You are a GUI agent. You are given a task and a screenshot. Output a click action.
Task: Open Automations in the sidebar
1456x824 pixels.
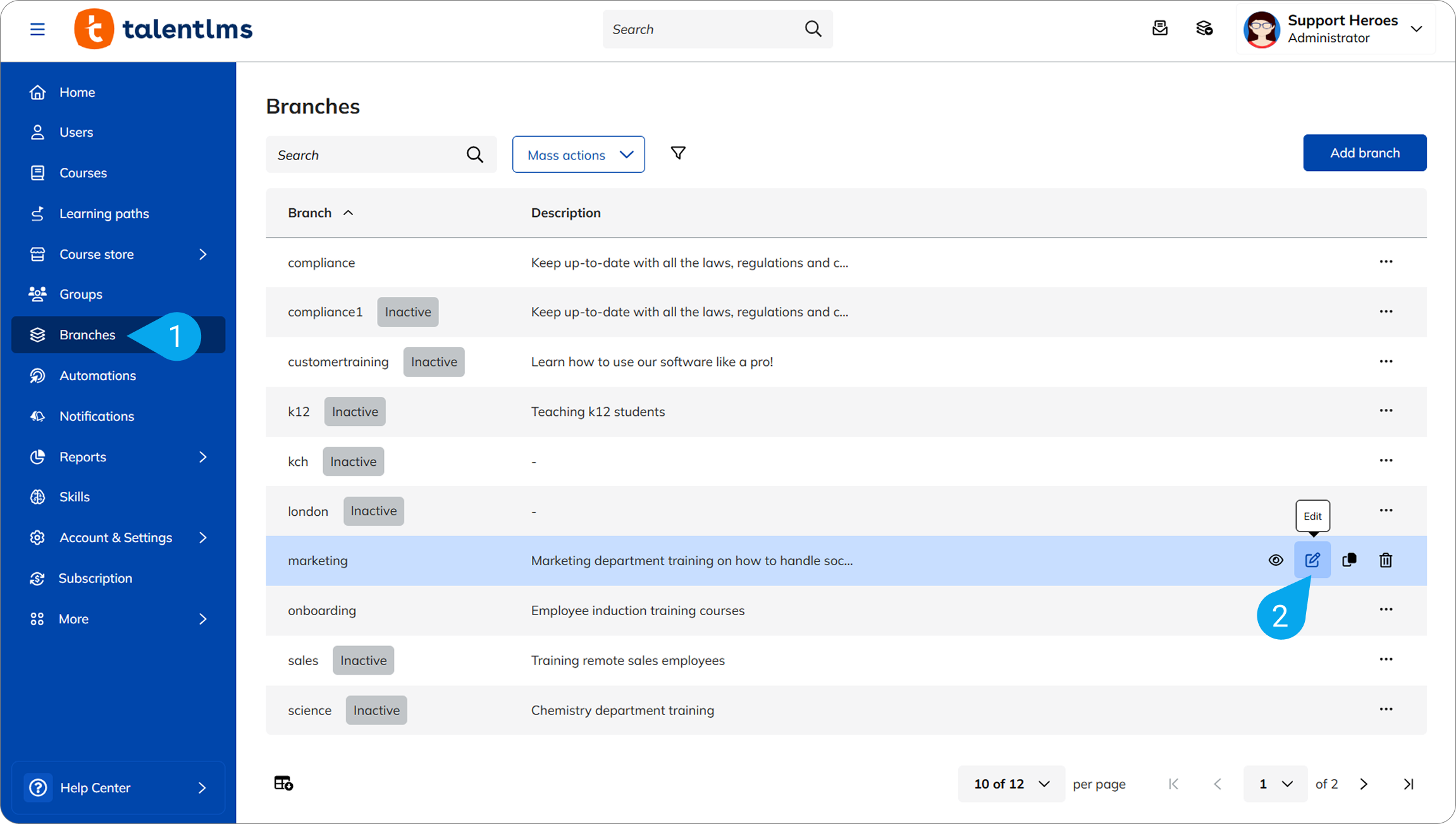point(97,376)
